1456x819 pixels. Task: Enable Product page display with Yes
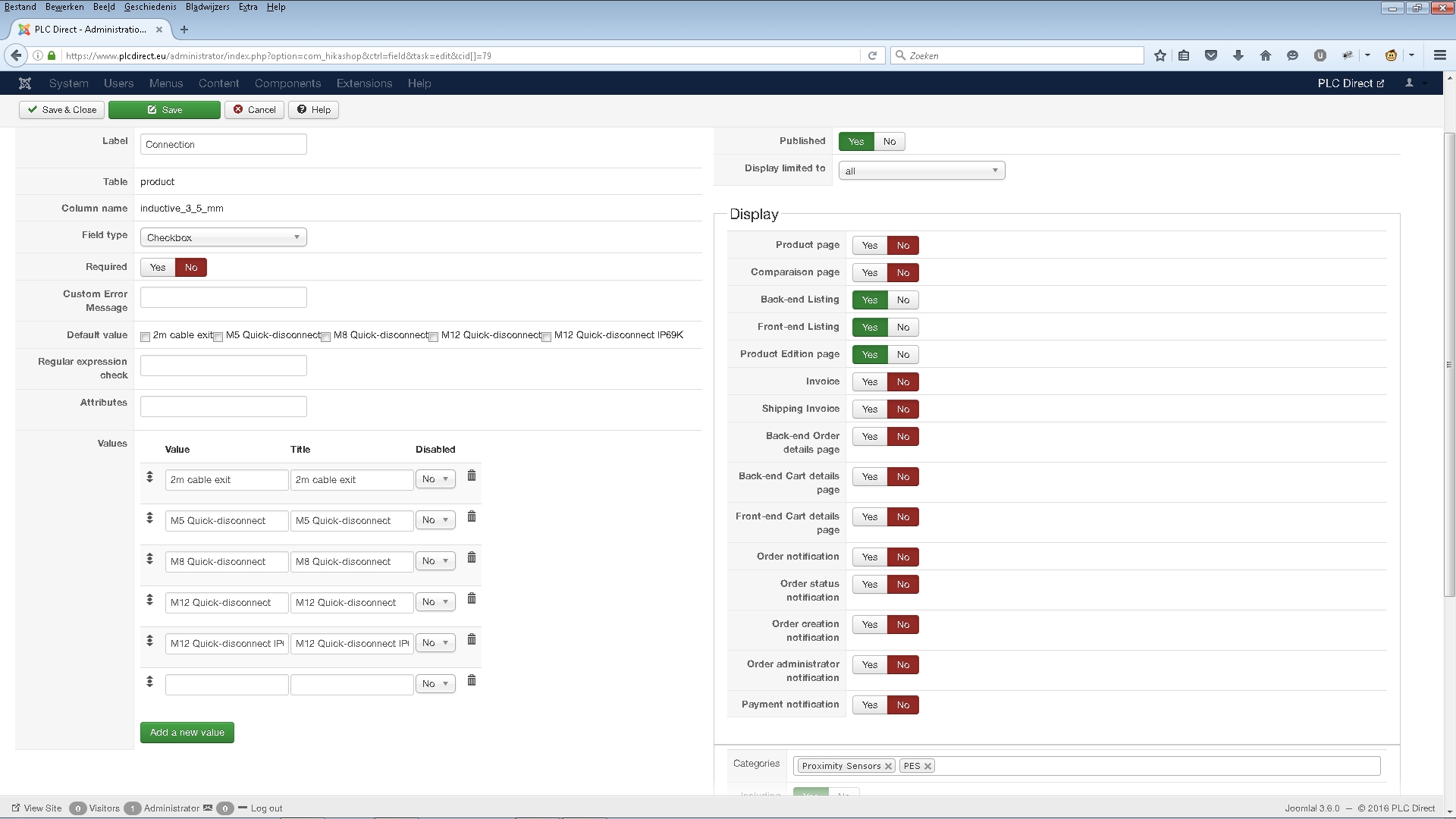point(869,246)
